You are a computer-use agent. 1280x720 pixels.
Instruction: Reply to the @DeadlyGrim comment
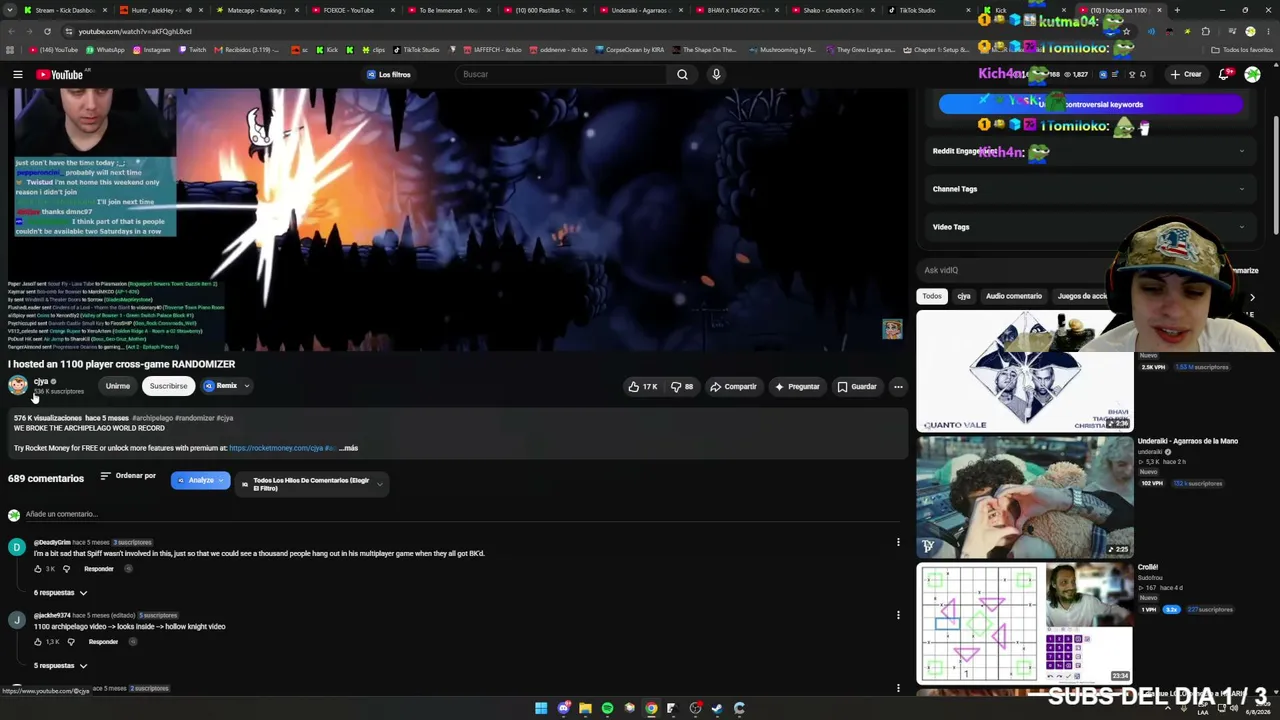98,569
